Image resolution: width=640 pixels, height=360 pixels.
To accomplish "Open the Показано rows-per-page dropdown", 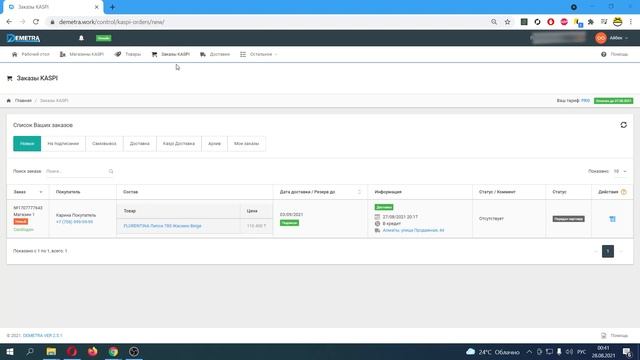I will pyautogui.click(x=620, y=171).
